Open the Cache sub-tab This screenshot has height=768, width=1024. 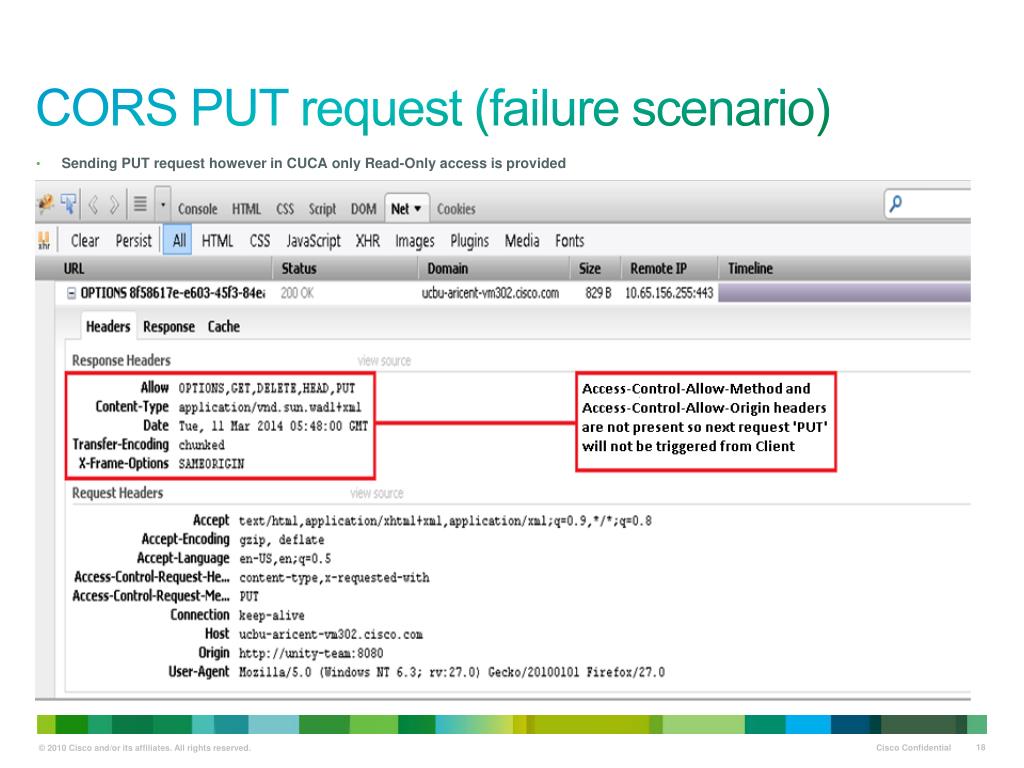pyautogui.click(x=223, y=327)
